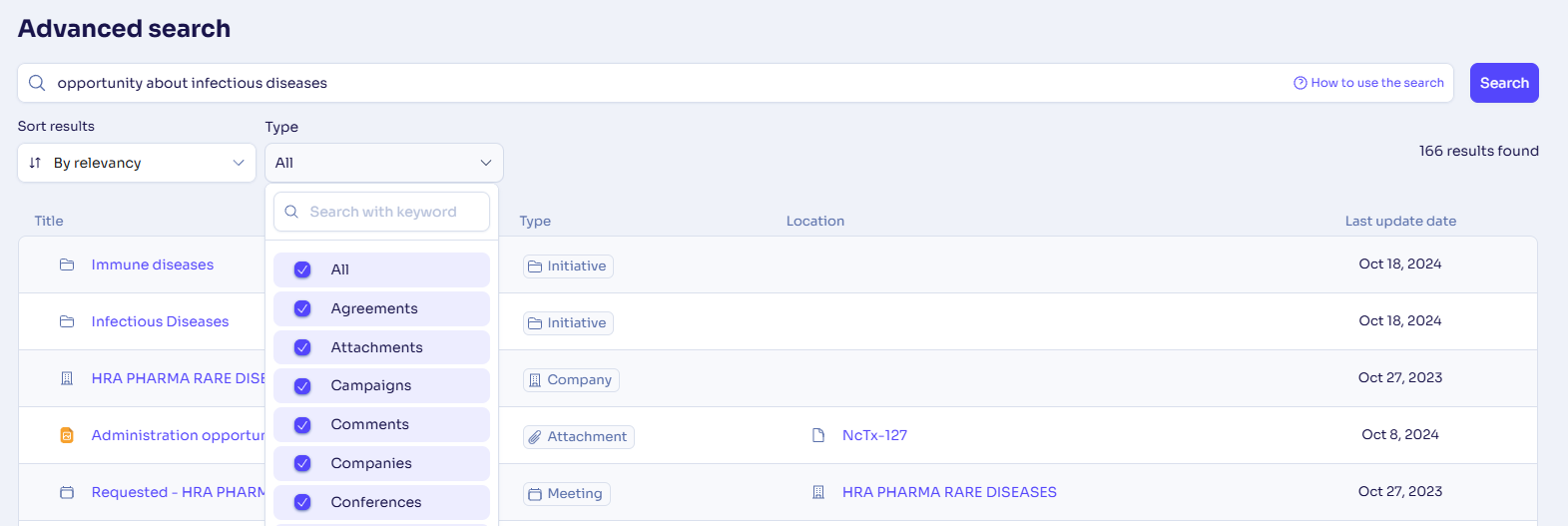Toggle the Campaigns checkbox

pyautogui.click(x=302, y=385)
